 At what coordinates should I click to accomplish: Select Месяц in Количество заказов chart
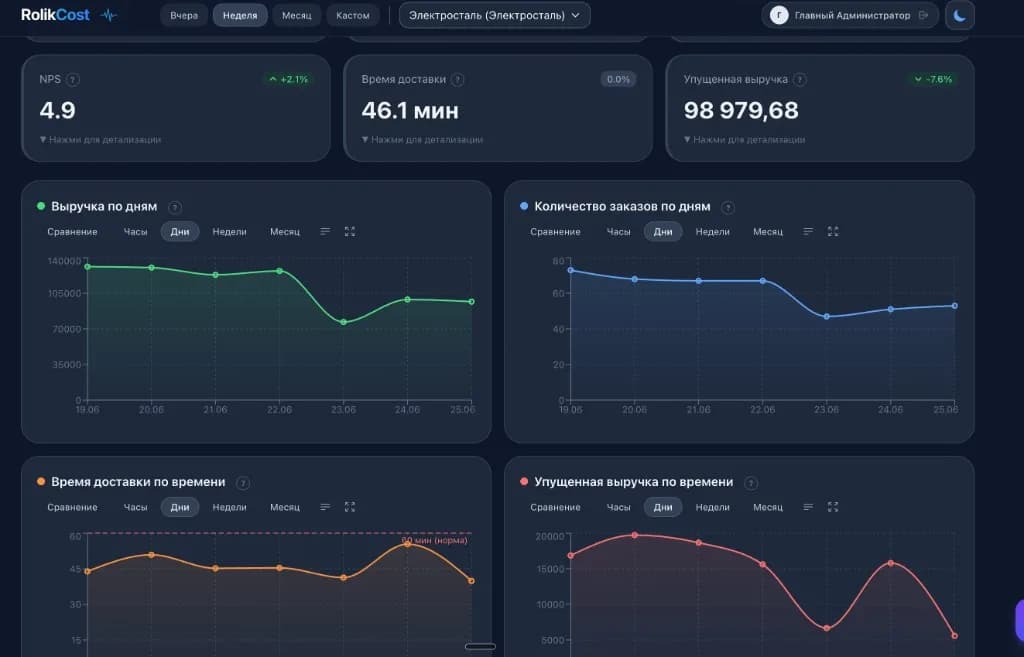click(767, 232)
